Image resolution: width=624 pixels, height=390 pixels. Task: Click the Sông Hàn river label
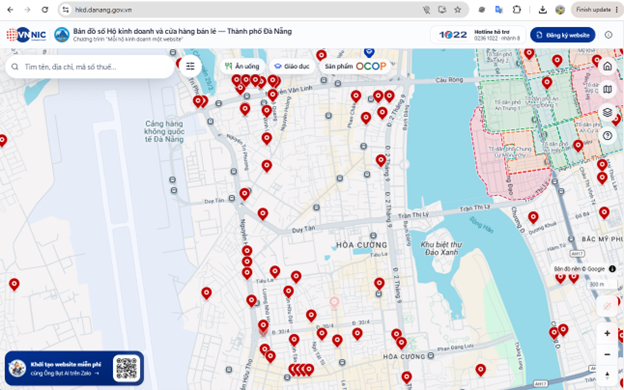[x=481, y=225]
